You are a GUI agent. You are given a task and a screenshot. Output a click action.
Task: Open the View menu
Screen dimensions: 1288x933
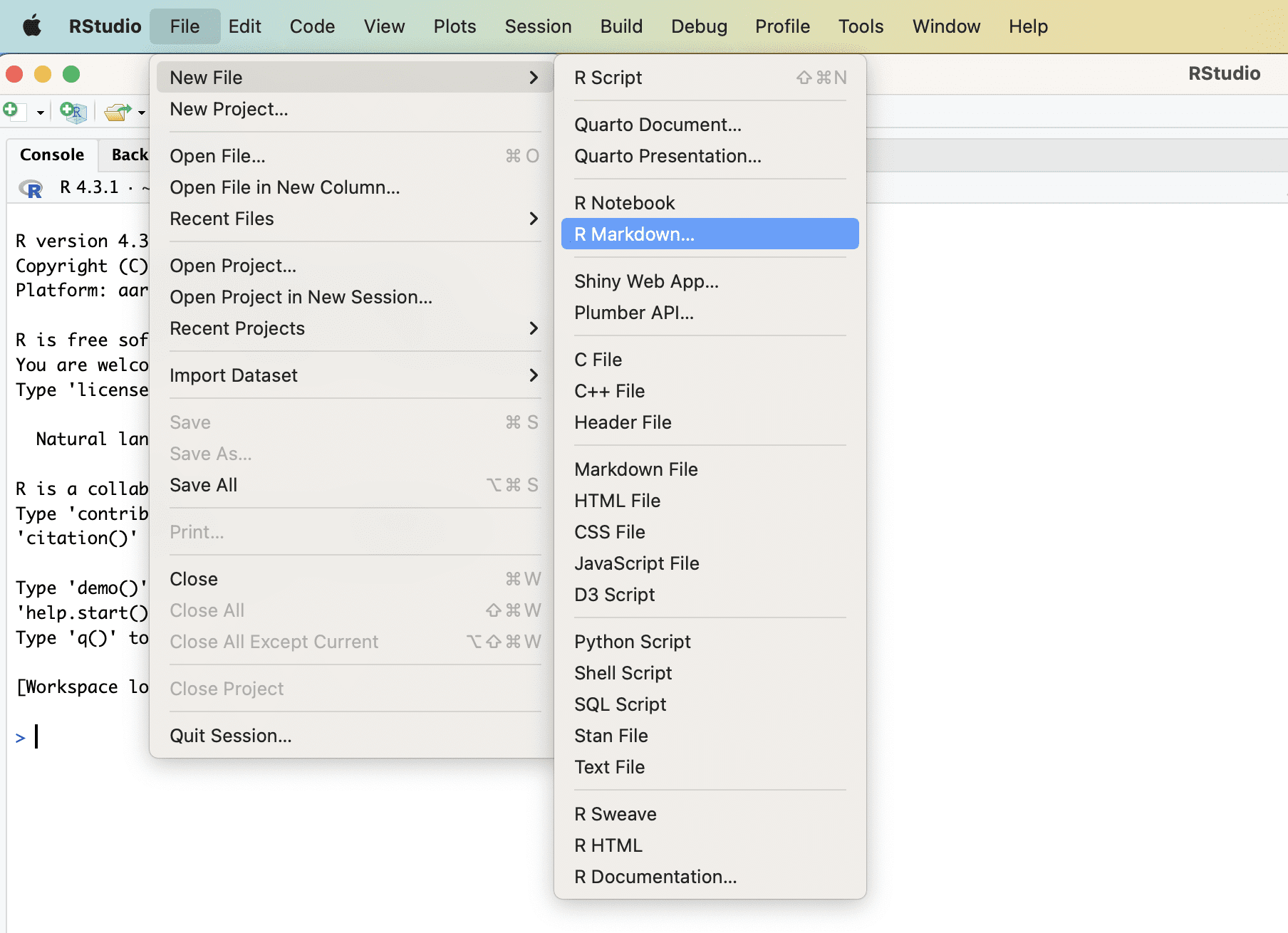[384, 26]
